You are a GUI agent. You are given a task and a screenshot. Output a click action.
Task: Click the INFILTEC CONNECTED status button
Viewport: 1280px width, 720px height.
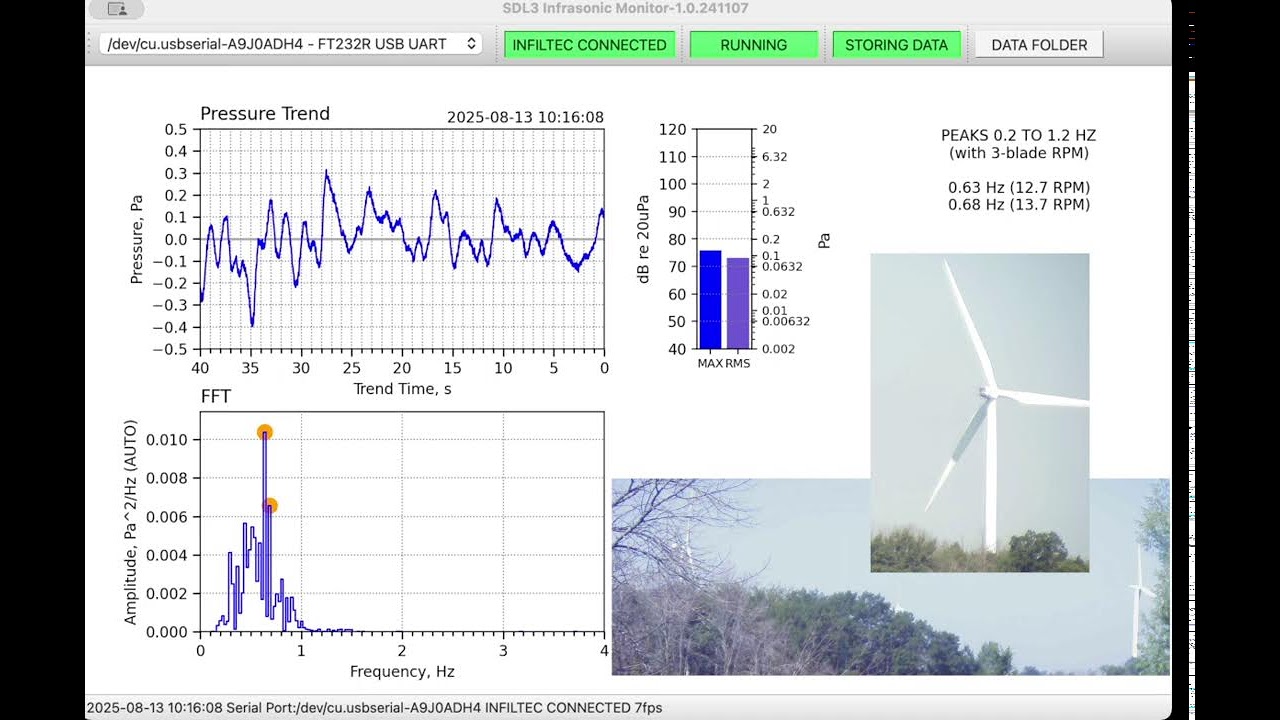(x=589, y=45)
